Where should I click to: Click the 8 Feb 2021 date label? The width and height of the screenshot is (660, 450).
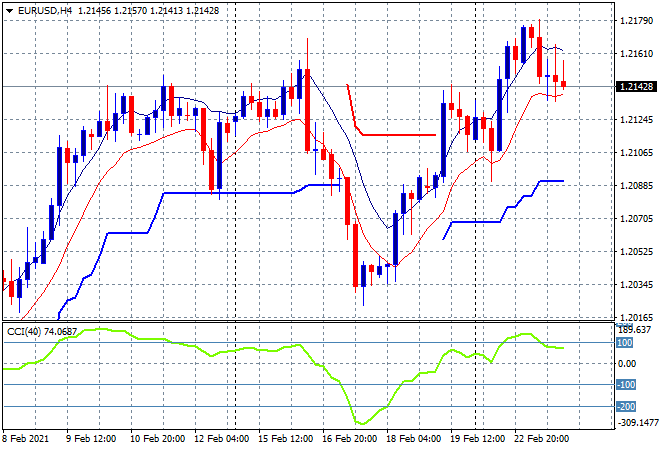[26, 439]
